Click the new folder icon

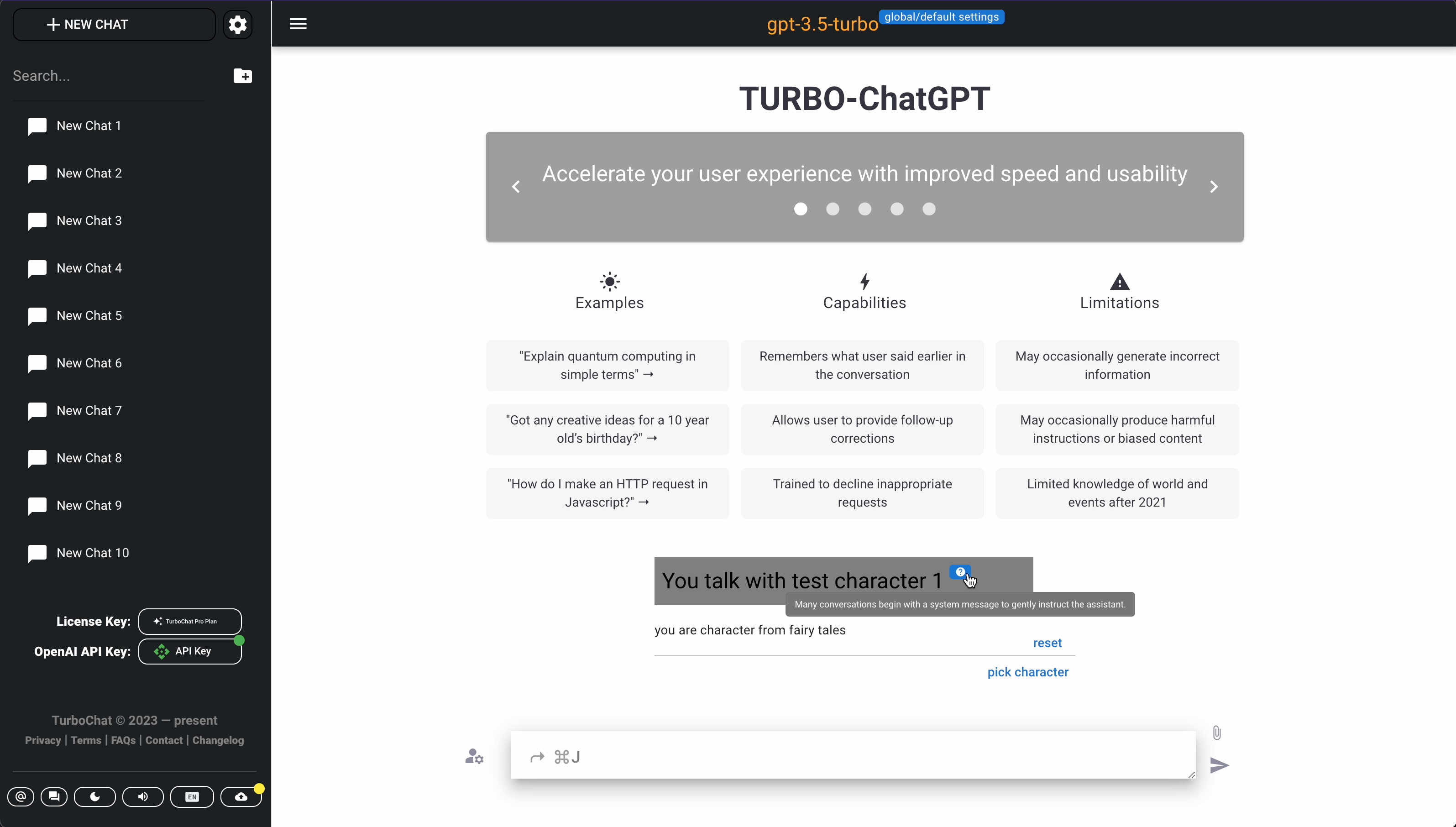tap(242, 76)
